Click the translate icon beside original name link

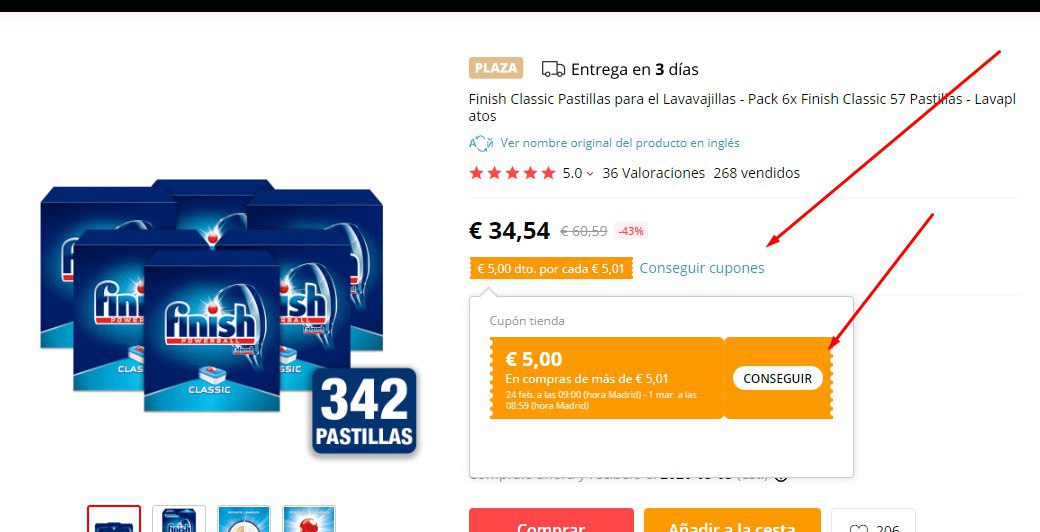coord(481,143)
